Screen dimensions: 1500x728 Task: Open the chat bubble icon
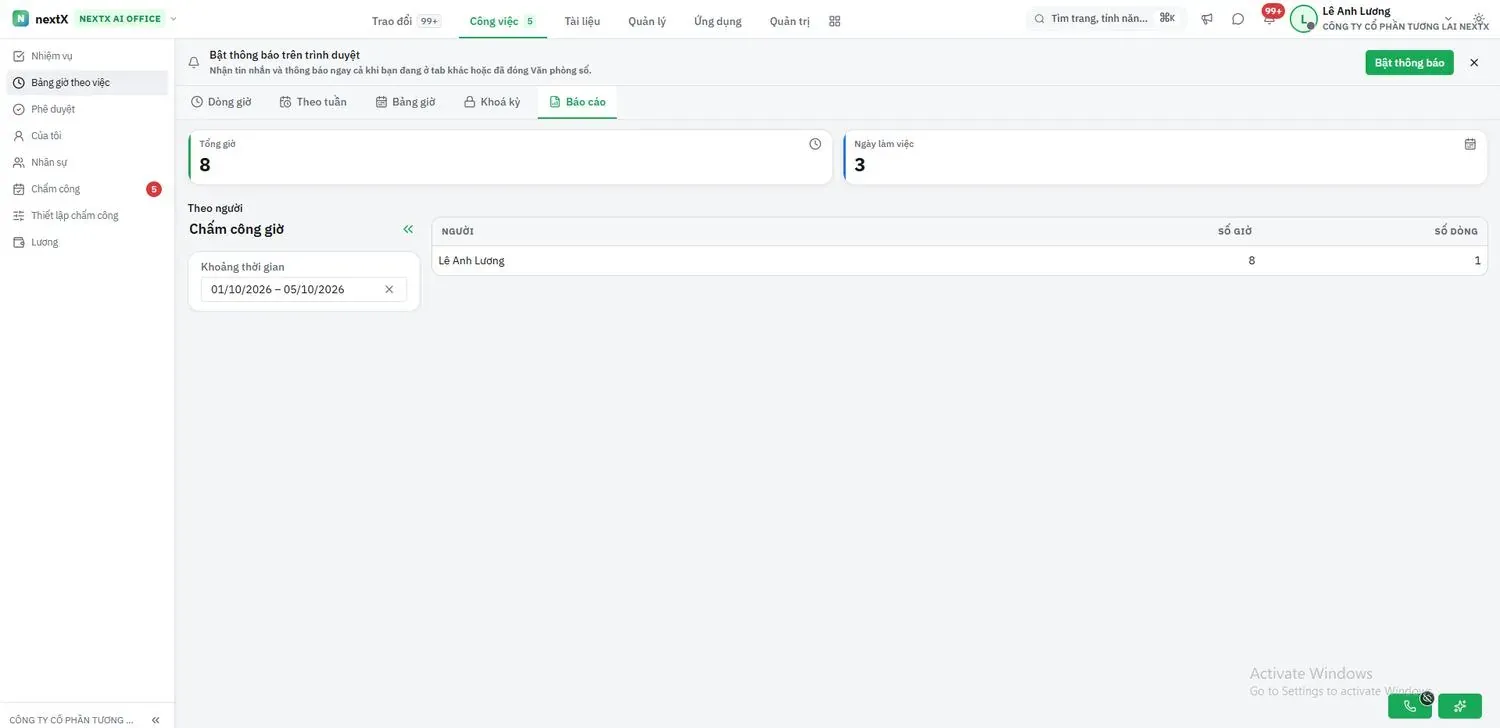[1238, 19]
